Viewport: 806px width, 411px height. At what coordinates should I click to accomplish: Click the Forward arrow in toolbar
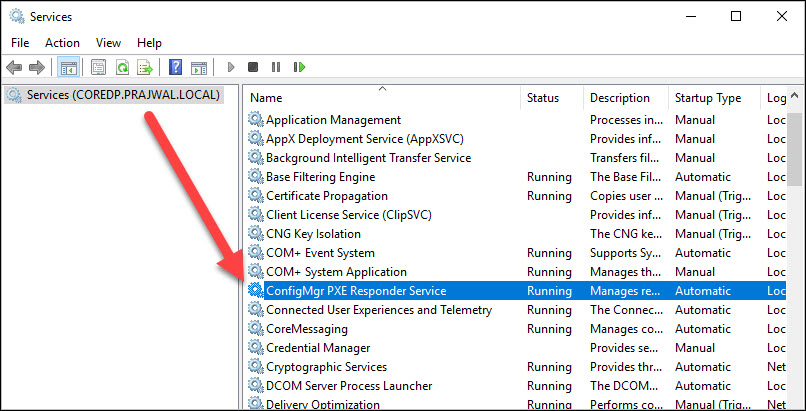37,68
